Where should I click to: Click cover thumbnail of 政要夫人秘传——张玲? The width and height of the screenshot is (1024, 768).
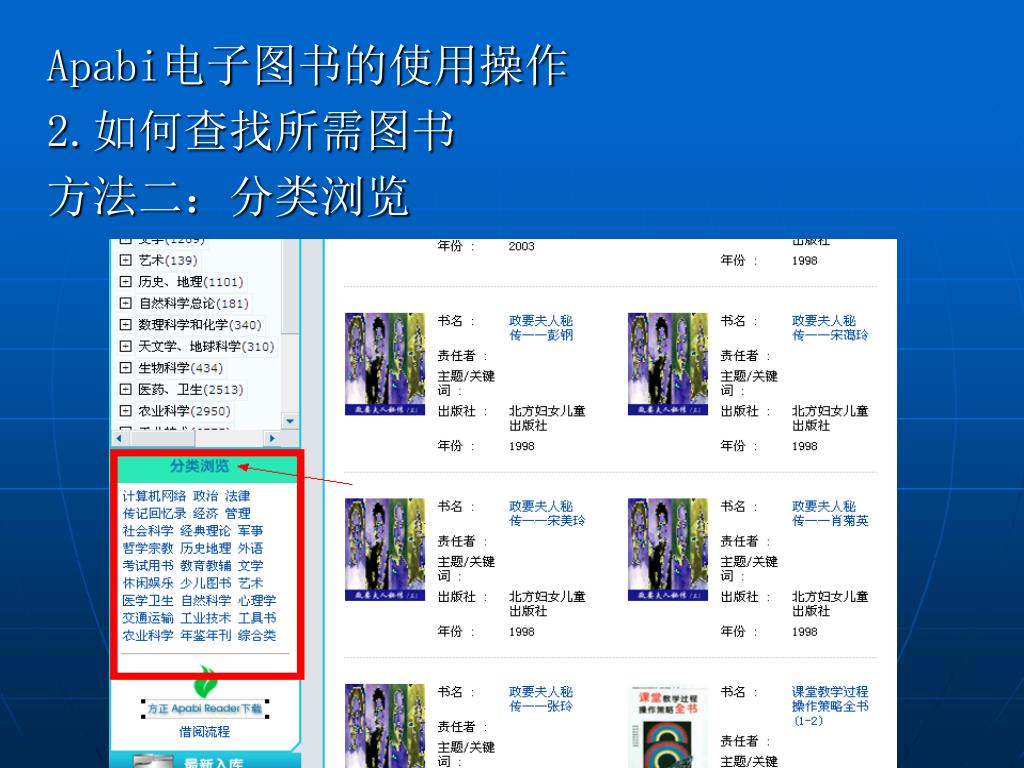coord(385,726)
